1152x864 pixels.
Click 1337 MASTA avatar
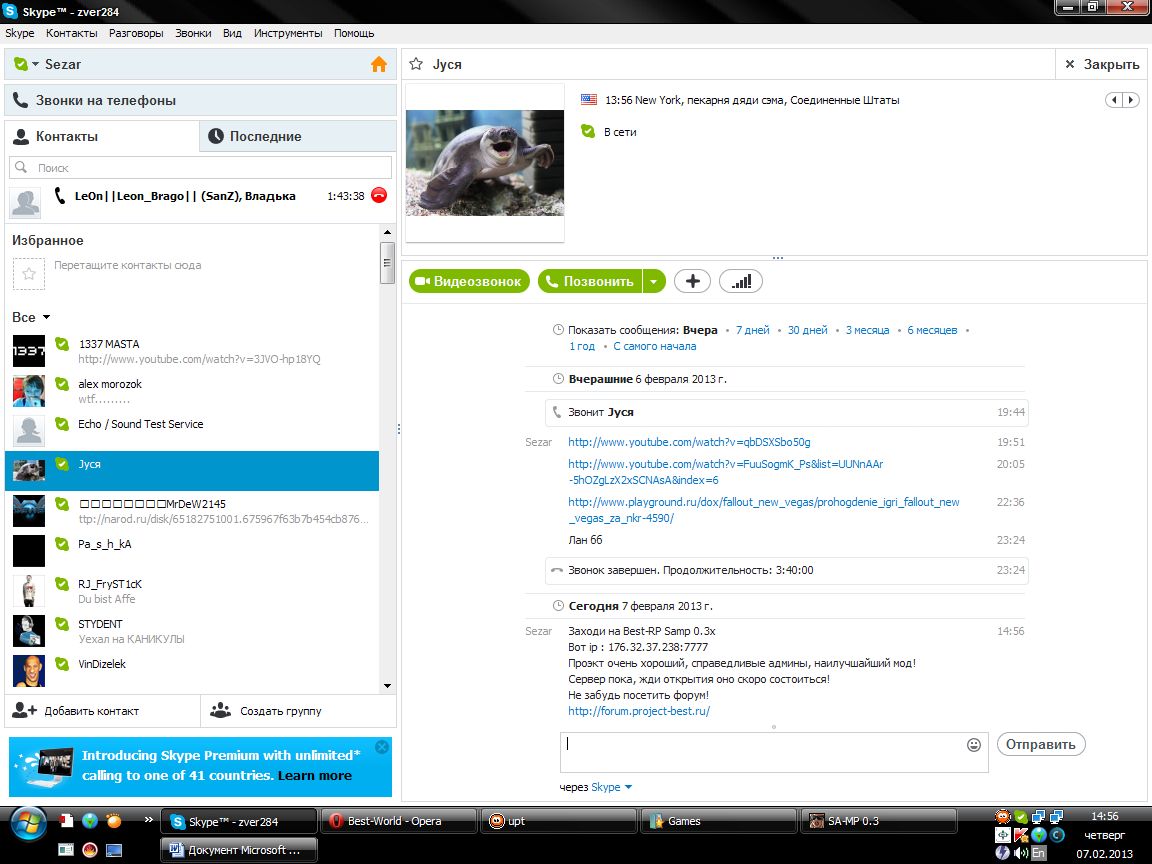pyautogui.click(x=29, y=351)
